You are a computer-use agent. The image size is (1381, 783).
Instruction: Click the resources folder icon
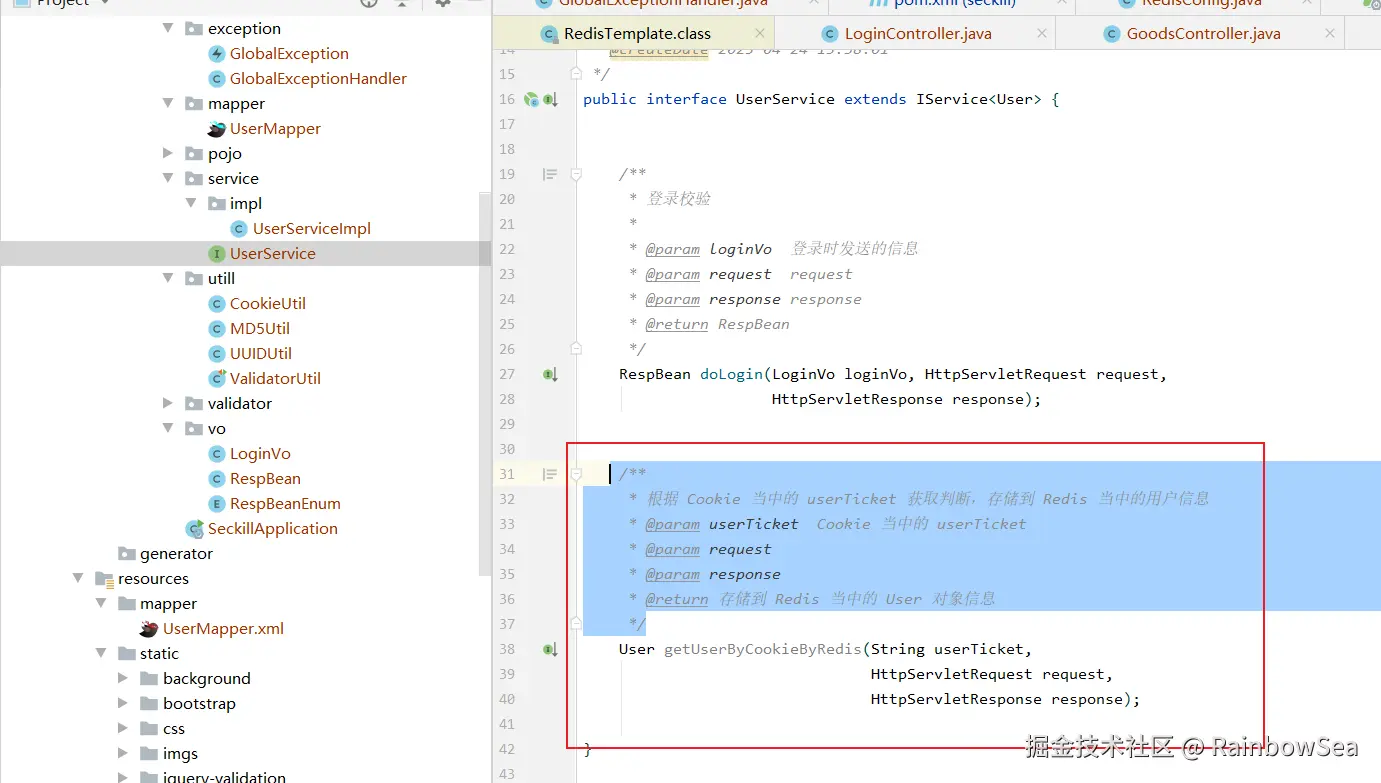point(104,579)
